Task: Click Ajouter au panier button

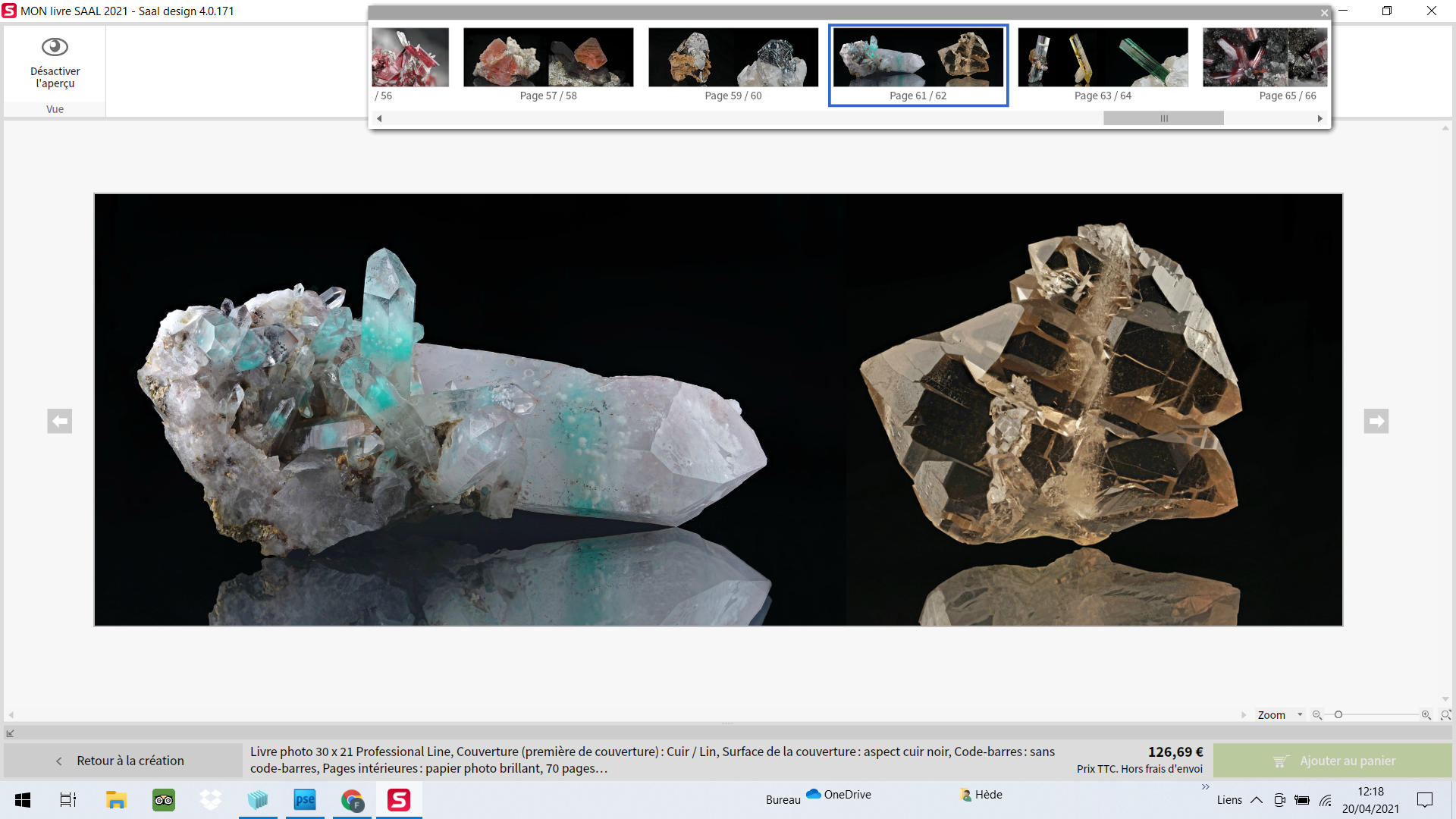Action: tap(1332, 761)
